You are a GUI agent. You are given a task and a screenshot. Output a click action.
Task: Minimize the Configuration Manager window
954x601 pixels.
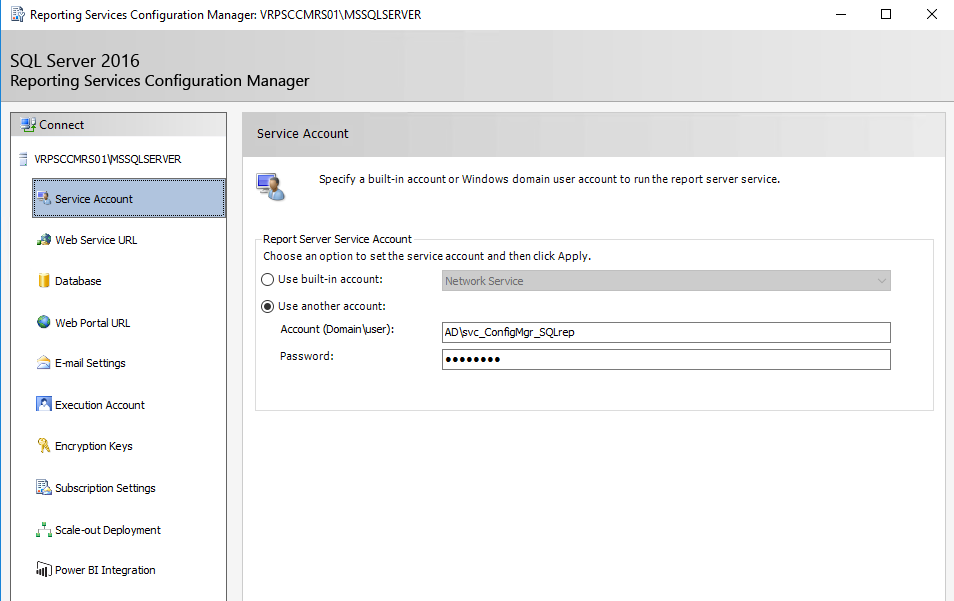click(841, 15)
